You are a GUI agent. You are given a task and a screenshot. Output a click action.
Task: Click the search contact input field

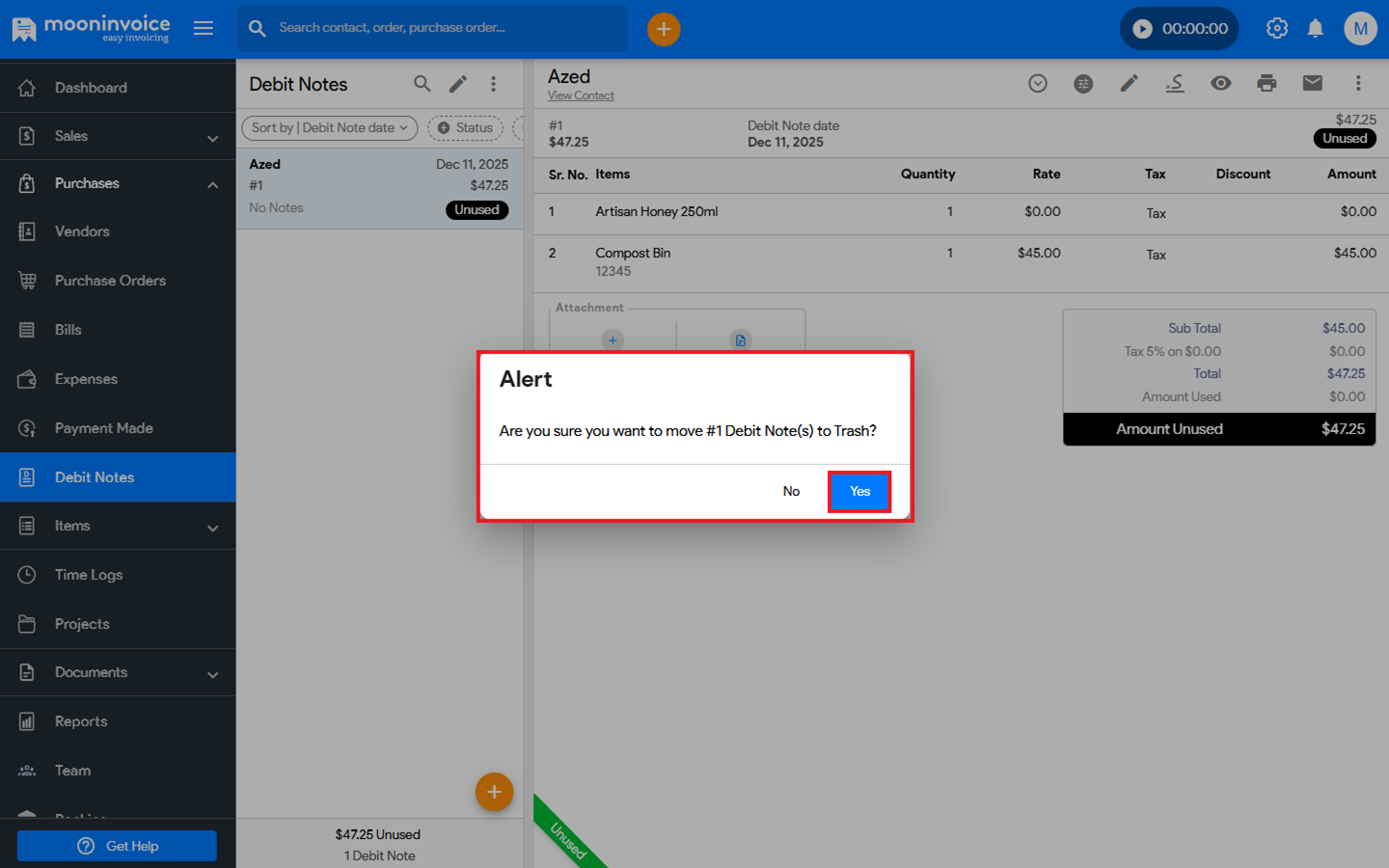pos(444,28)
